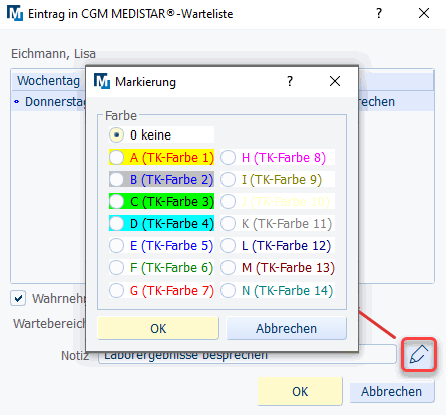Screen dimensions: 446x415
Task: Click the Wochentag column header
Action: tap(48, 80)
